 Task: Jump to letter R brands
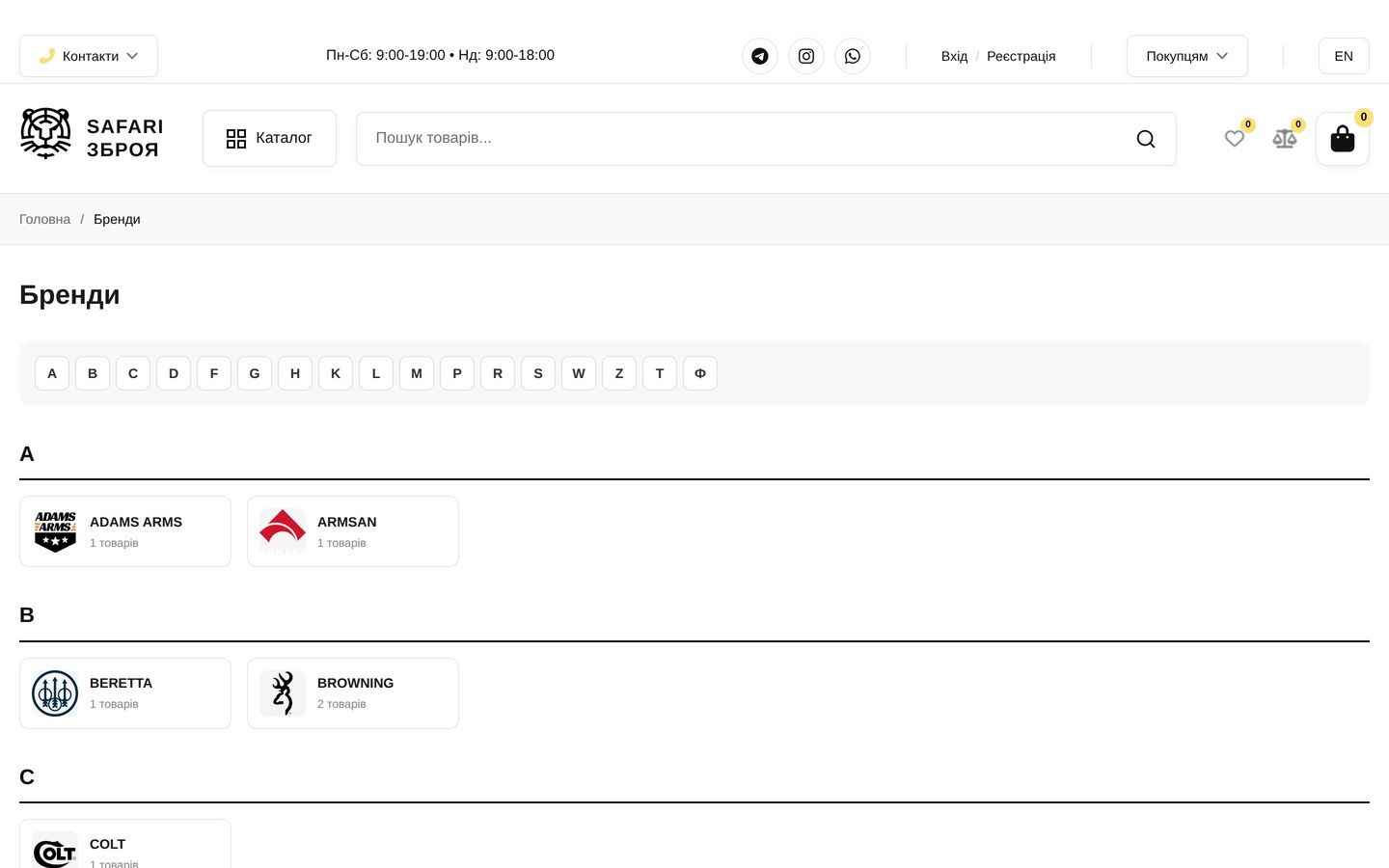[x=498, y=373]
